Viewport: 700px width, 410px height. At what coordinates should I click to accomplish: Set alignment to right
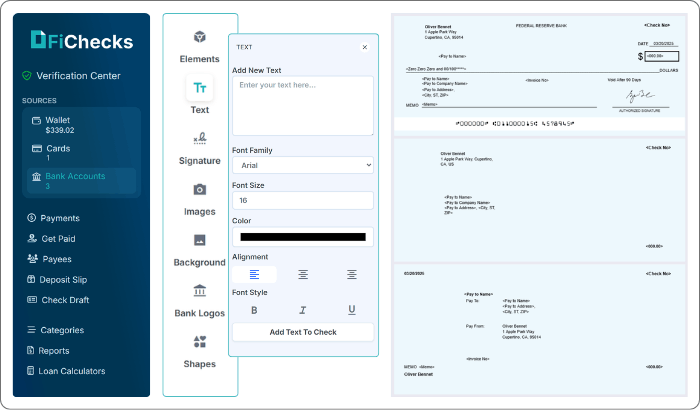[x=352, y=274]
